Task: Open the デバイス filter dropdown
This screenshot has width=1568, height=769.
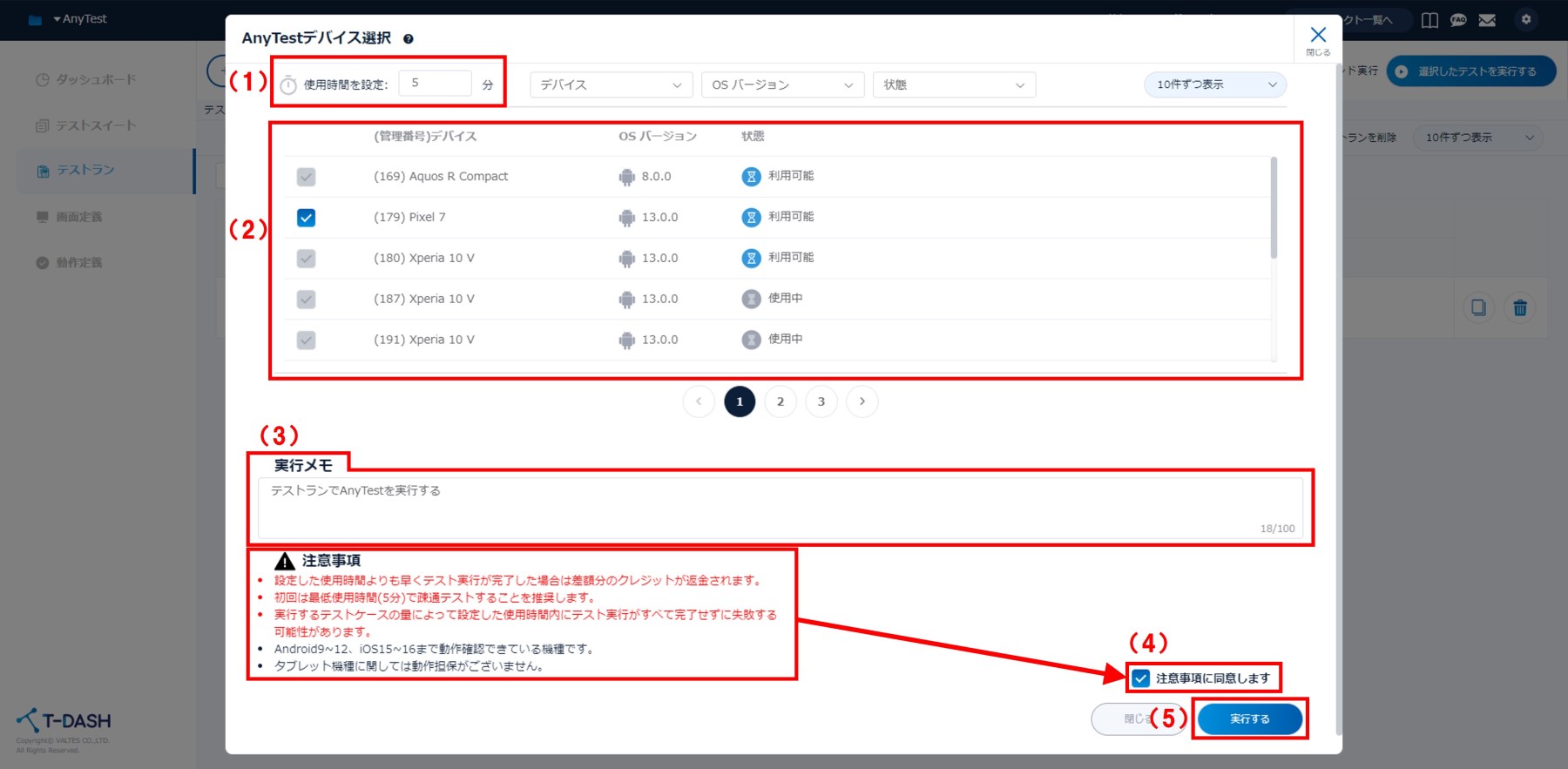Action: point(611,84)
